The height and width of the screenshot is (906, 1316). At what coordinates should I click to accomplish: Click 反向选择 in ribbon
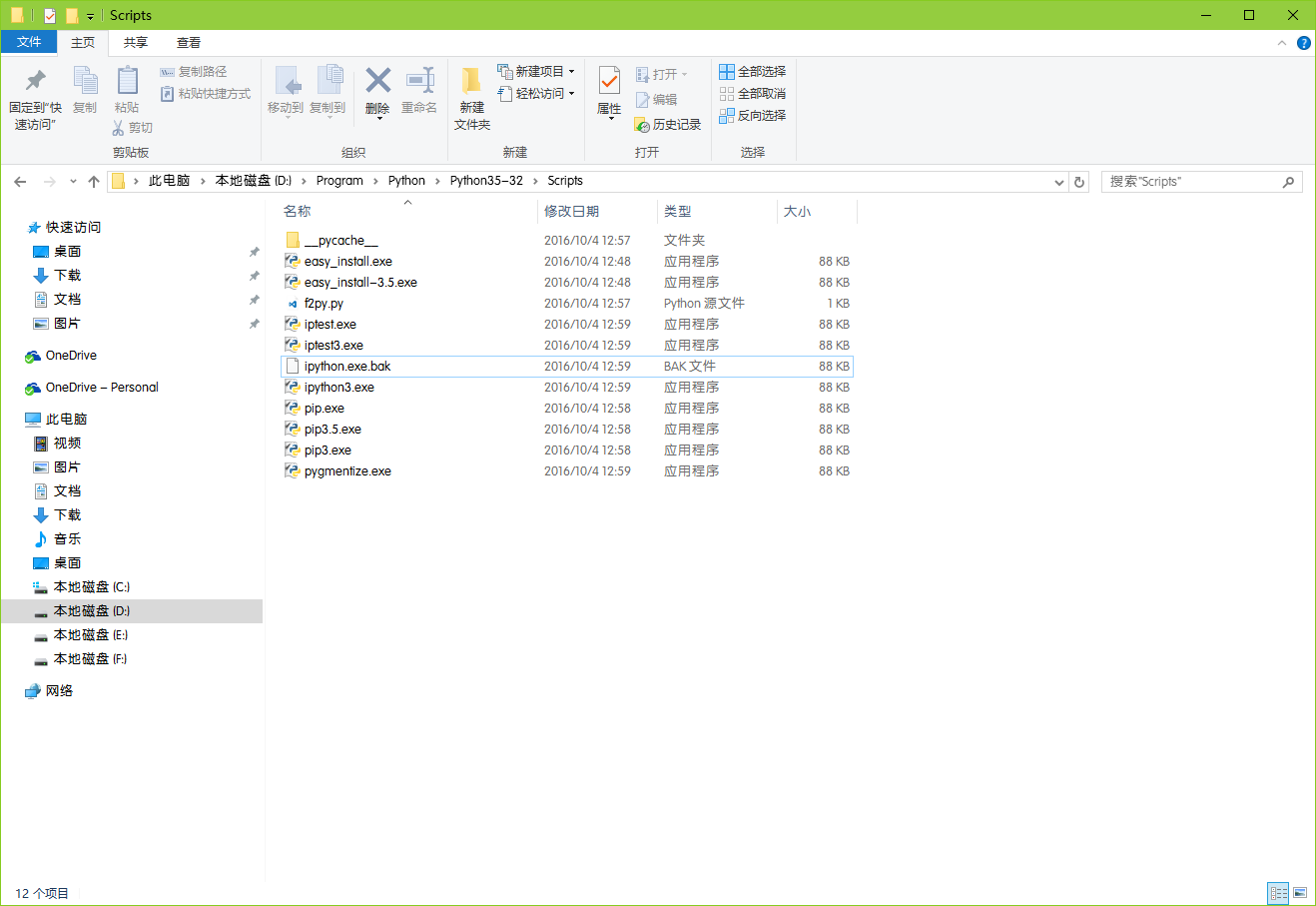coord(752,116)
